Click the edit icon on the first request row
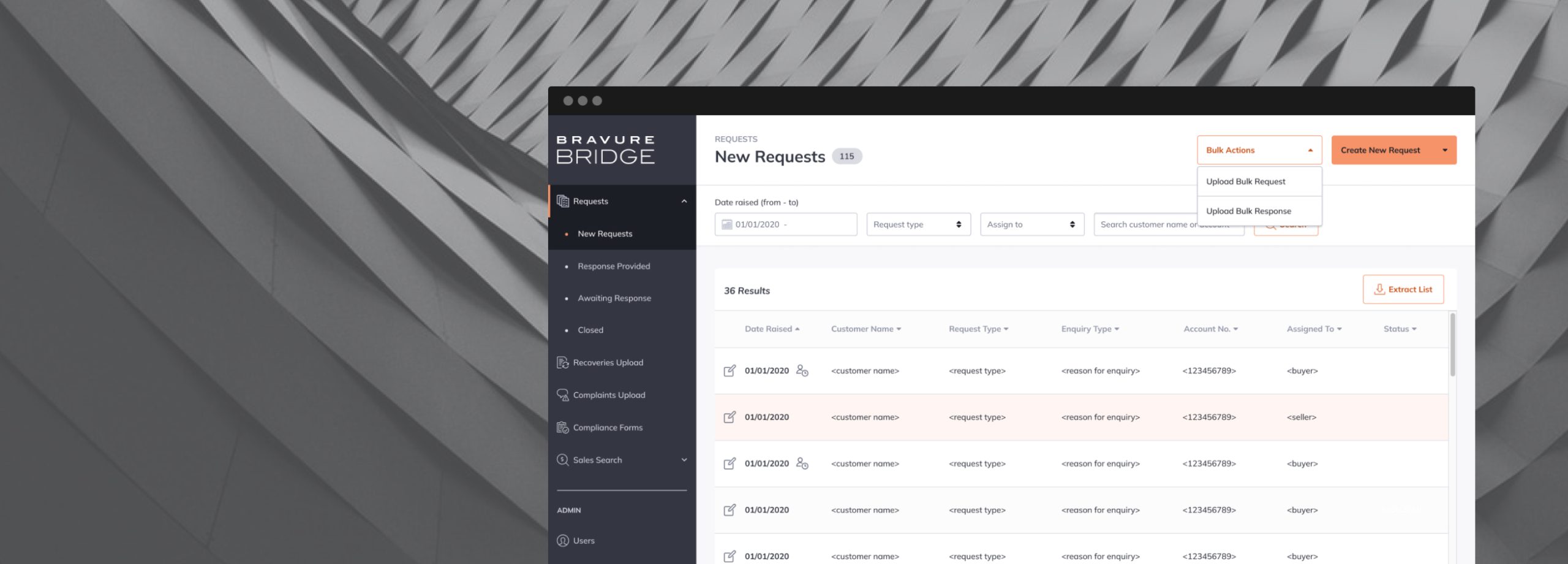The height and width of the screenshot is (564, 1568). click(729, 371)
